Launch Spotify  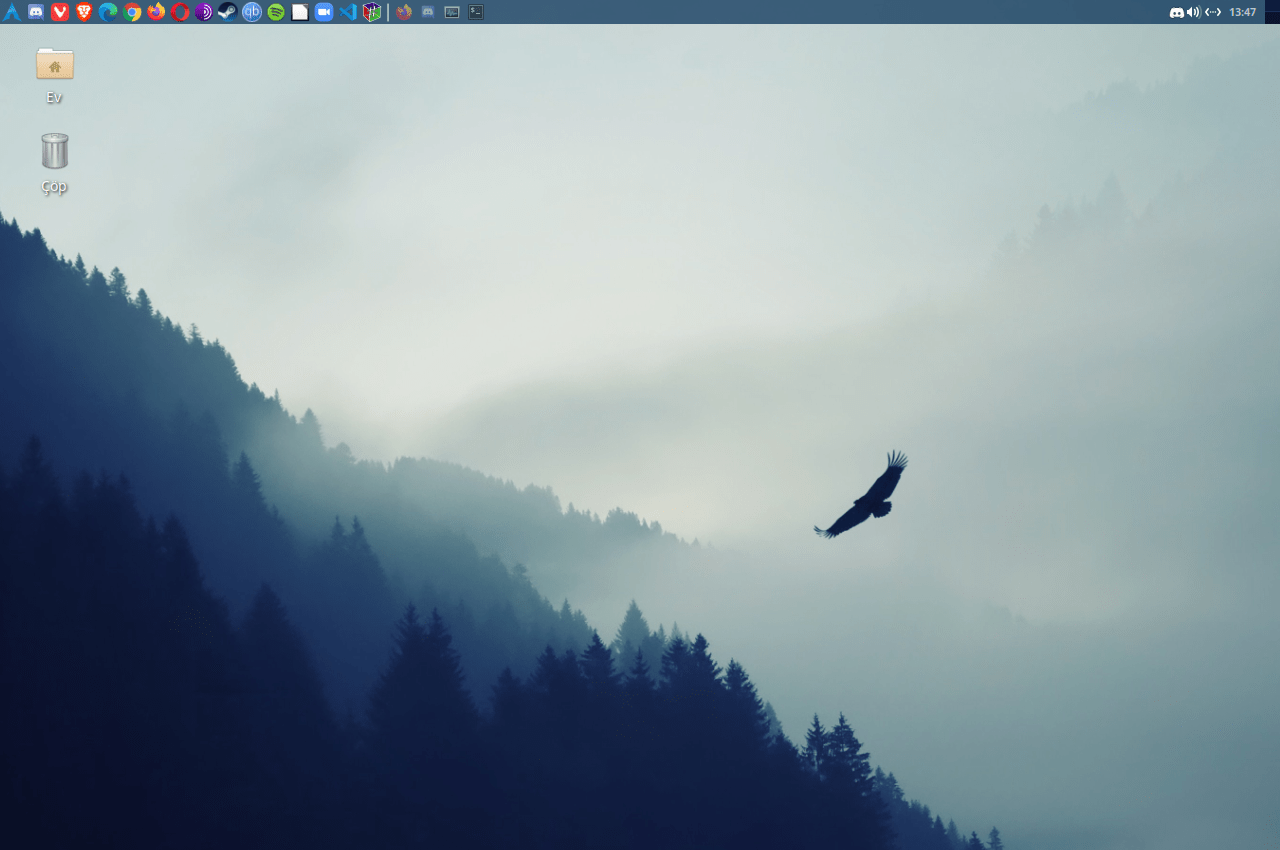click(276, 12)
